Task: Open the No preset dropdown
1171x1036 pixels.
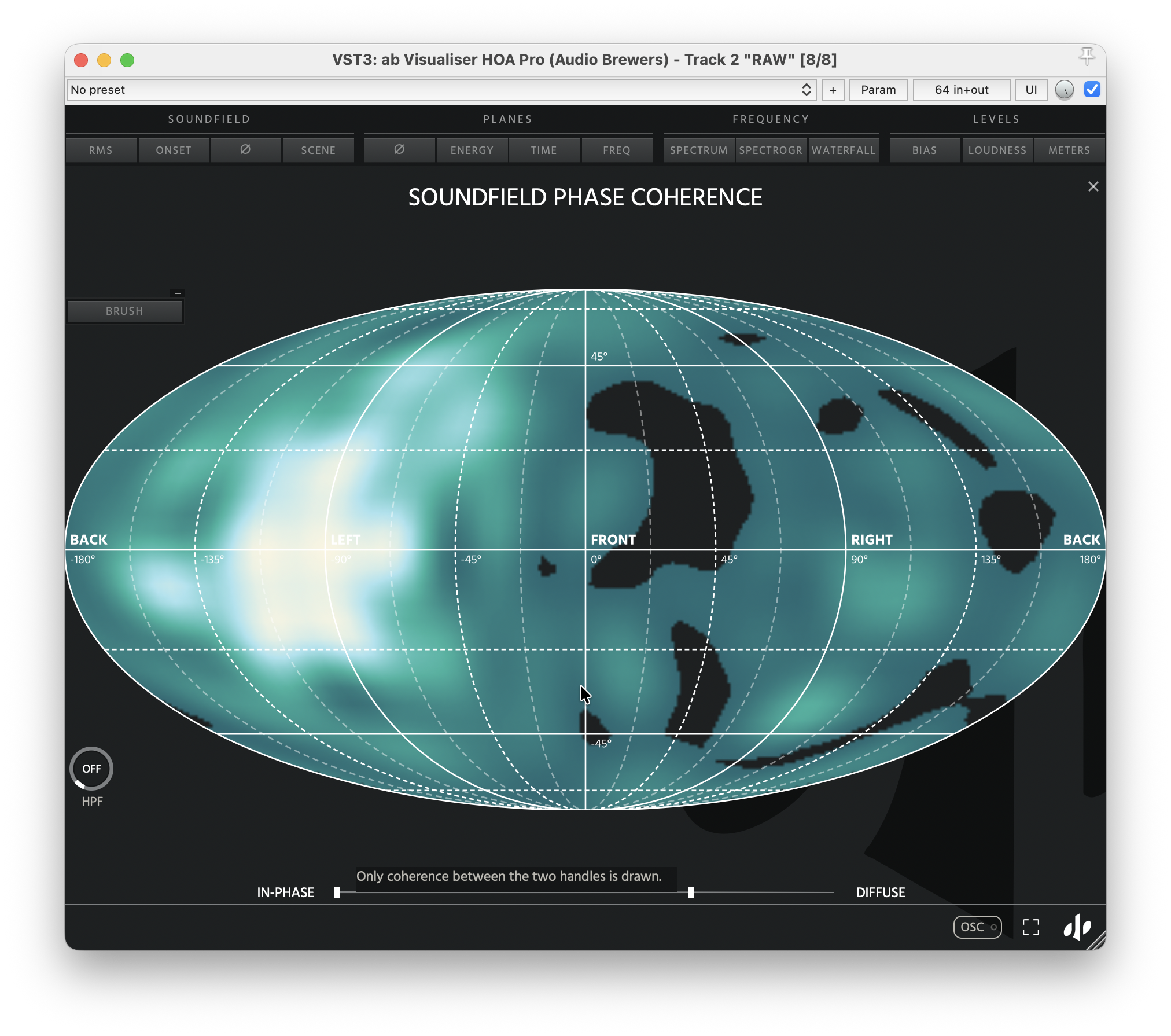Action: 441,90
